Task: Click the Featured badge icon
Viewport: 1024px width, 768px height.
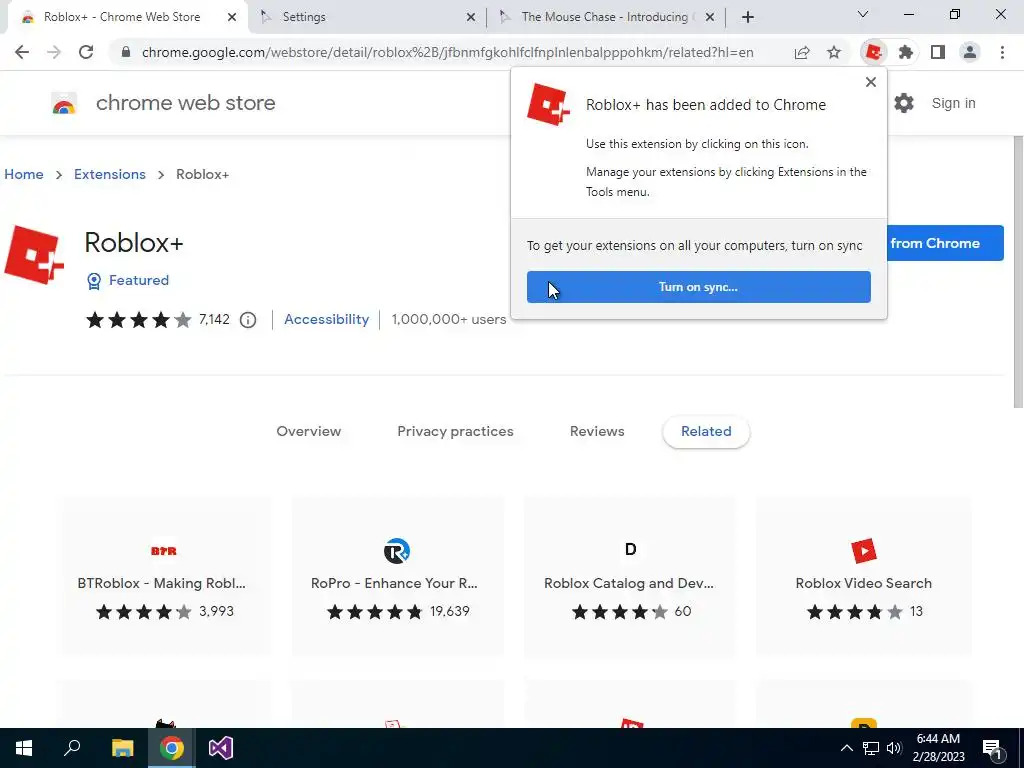Action: pyautogui.click(x=94, y=281)
